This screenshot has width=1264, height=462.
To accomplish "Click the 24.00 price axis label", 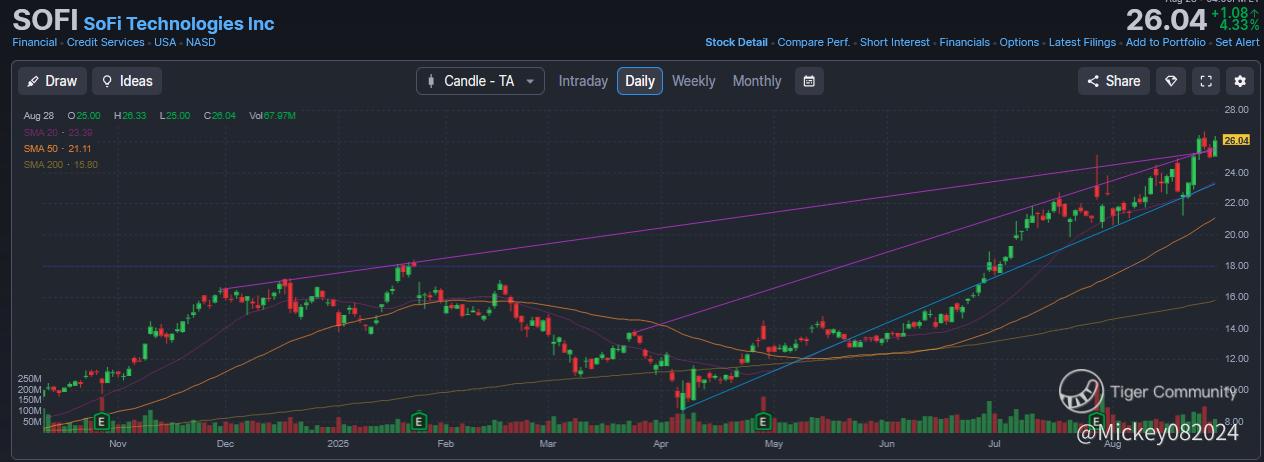I will point(1236,172).
